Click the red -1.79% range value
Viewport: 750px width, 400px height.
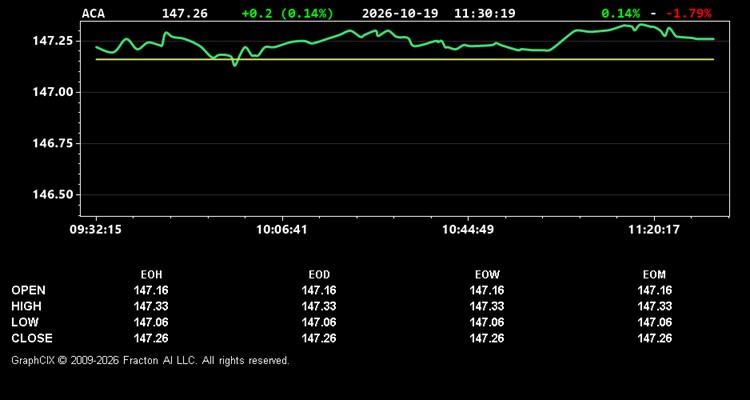click(x=688, y=13)
